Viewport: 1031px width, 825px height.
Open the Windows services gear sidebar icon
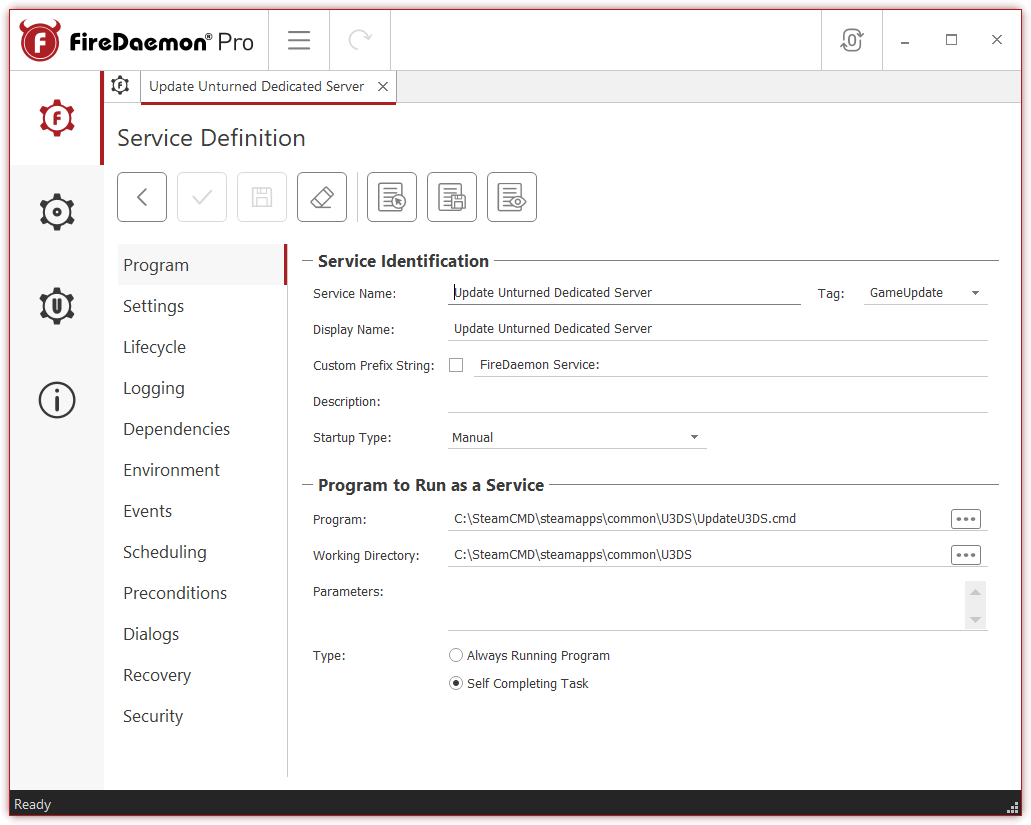57,212
